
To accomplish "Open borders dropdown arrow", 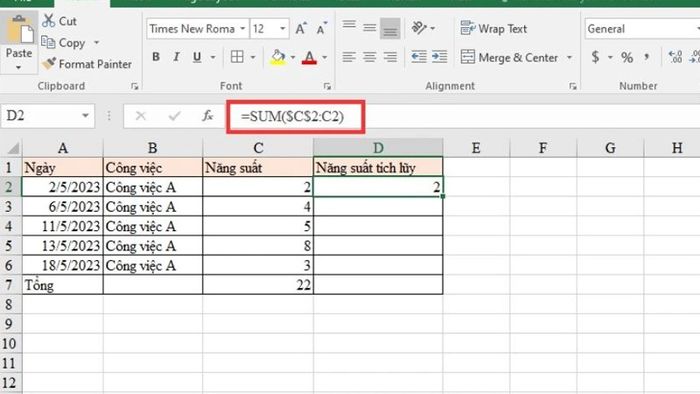I will pos(253,57).
